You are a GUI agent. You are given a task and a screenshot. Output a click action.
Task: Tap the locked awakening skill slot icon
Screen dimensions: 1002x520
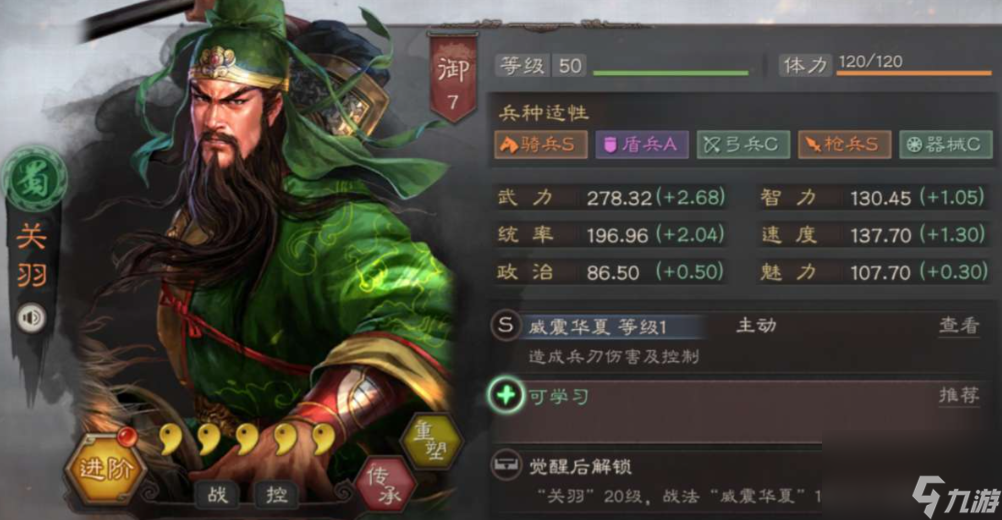point(505,465)
